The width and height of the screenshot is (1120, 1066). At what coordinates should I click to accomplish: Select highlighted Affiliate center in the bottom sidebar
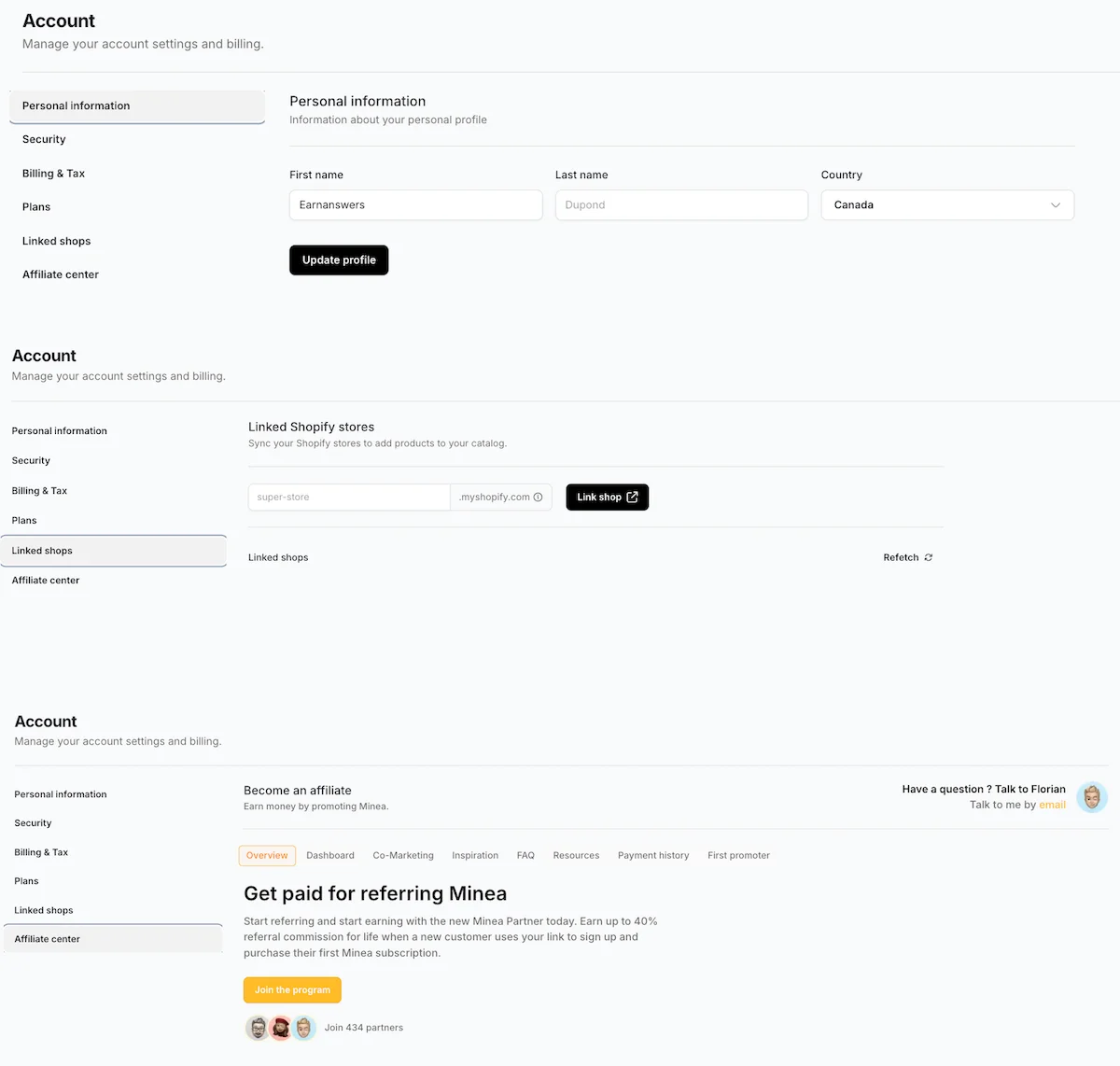coord(113,939)
